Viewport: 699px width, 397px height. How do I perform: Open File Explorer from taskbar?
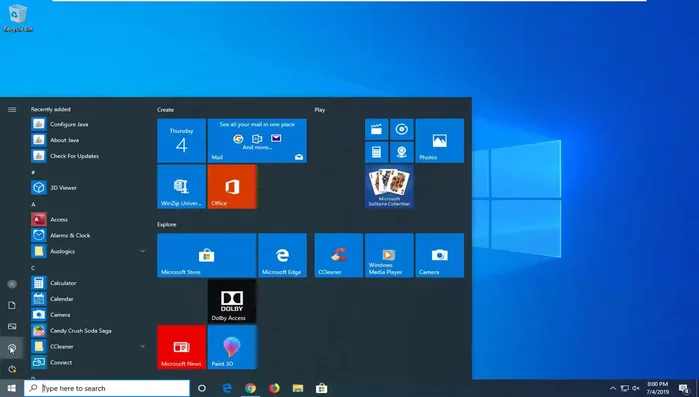[298, 389]
